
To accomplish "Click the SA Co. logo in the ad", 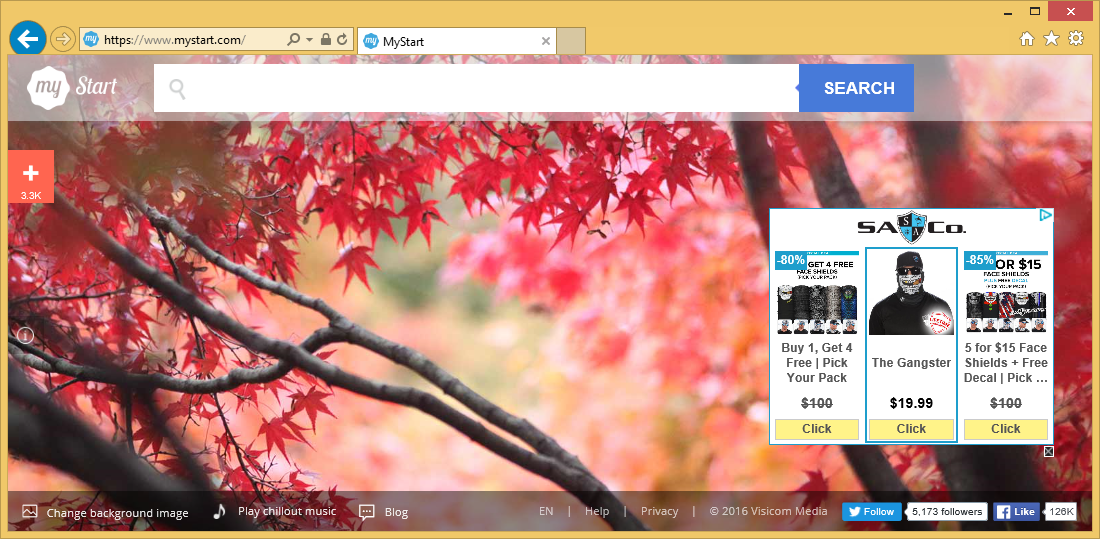I will click(911, 227).
